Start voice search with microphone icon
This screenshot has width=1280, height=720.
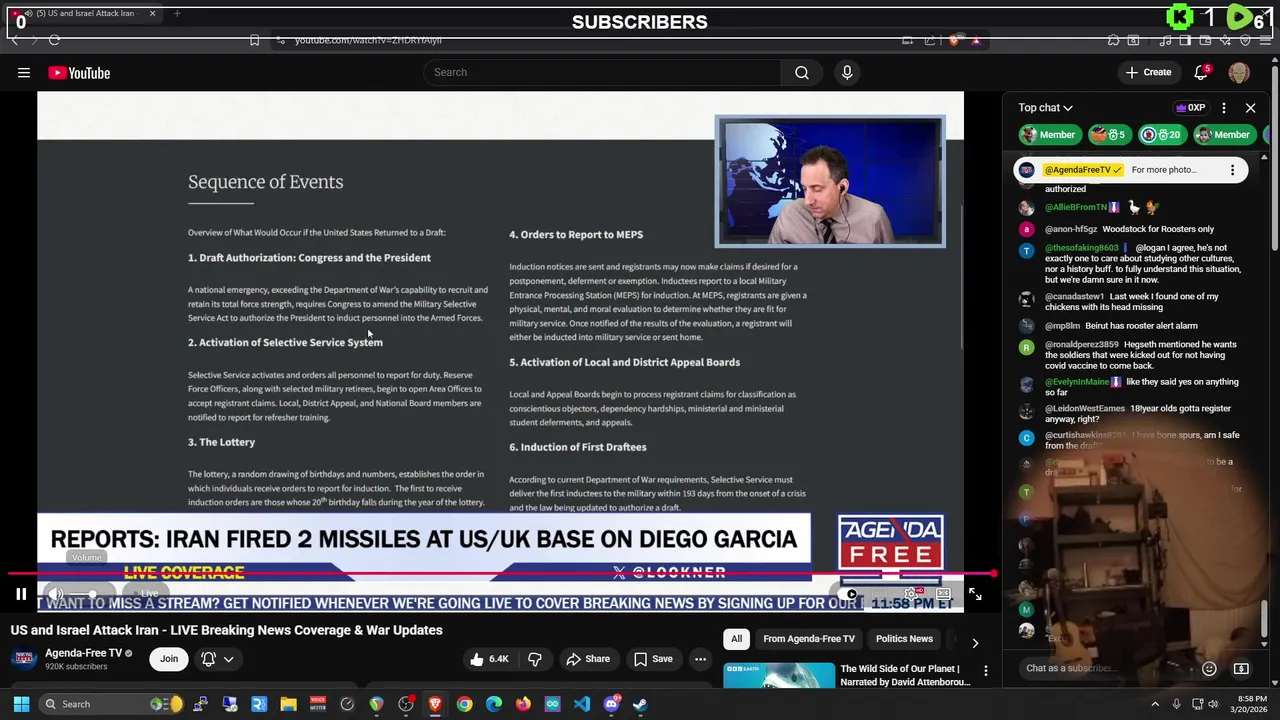tap(847, 72)
